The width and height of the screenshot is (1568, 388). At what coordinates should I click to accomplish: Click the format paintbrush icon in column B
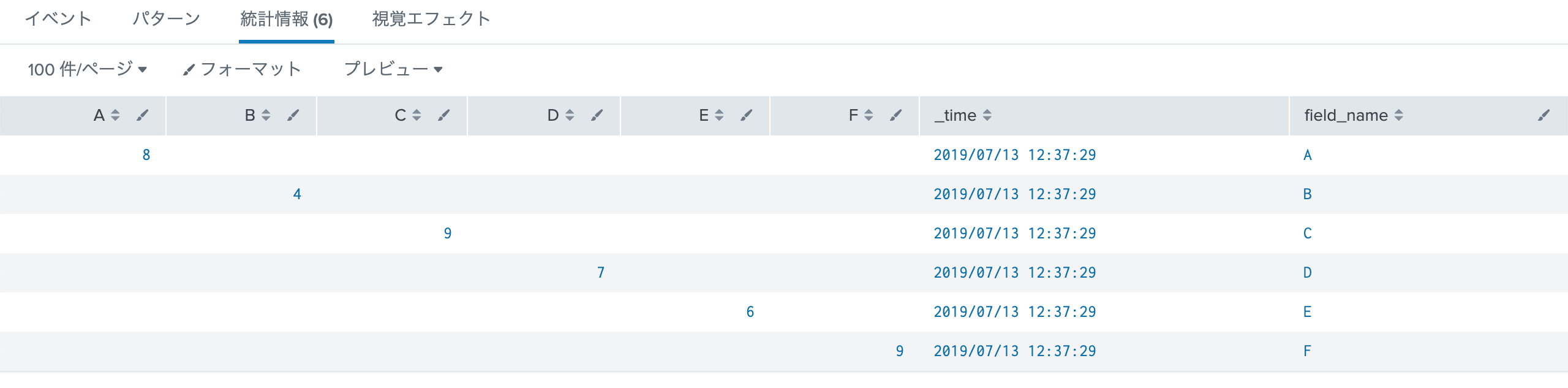293,115
